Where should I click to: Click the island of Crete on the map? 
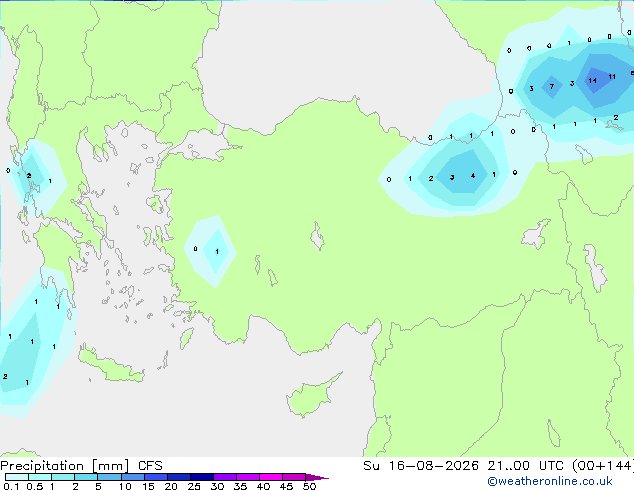(111, 366)
